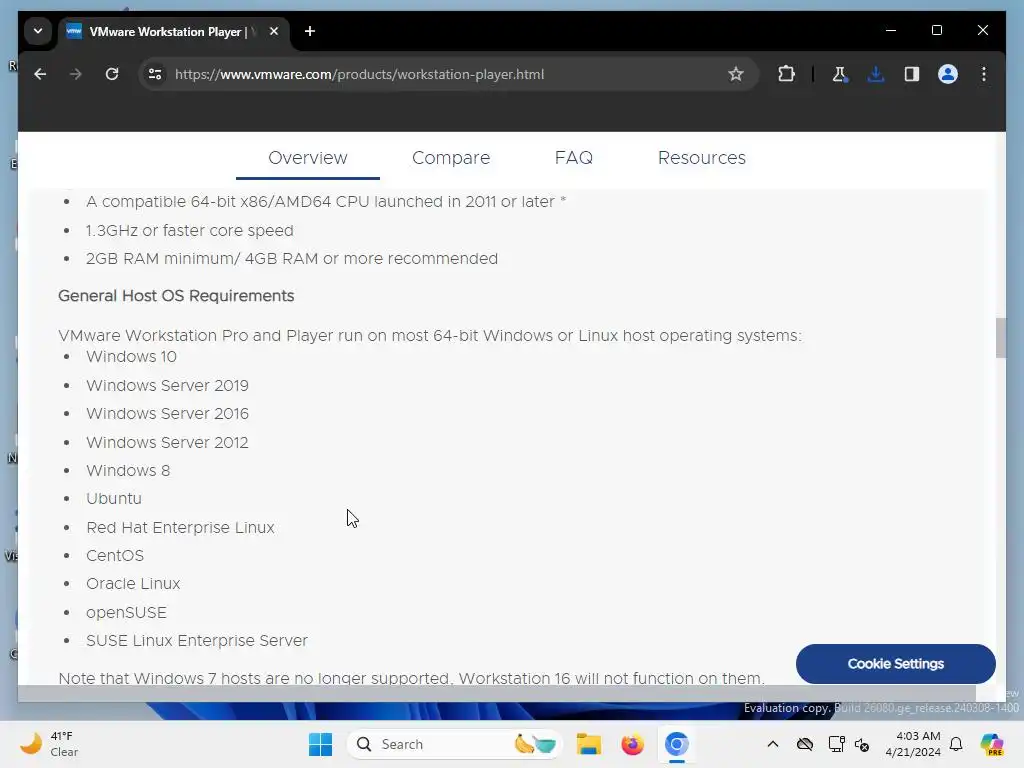Open the Resources tab
The height and width of the screenshot is (768, 1024).
(701, 158)
